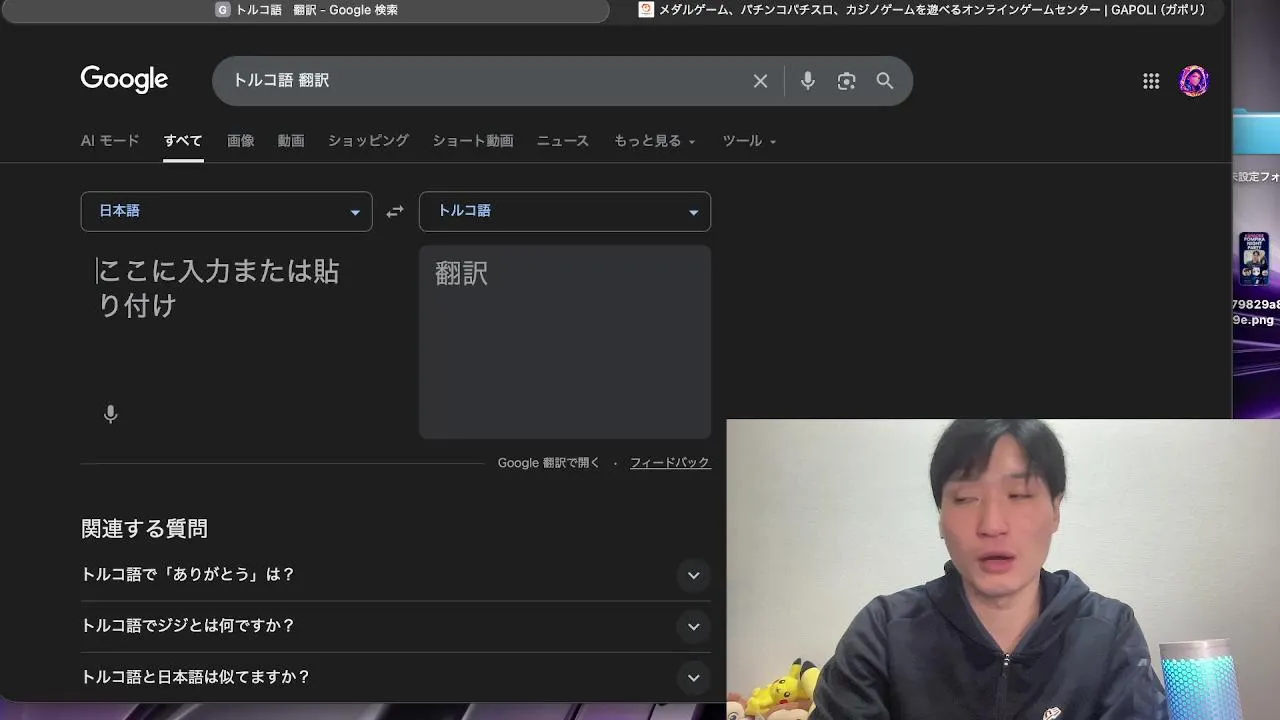Expand トルコ語で「ありがとう」は？ question
Image resolution: width=1280 pixels, height=720 pixels.
coord(395,575)
